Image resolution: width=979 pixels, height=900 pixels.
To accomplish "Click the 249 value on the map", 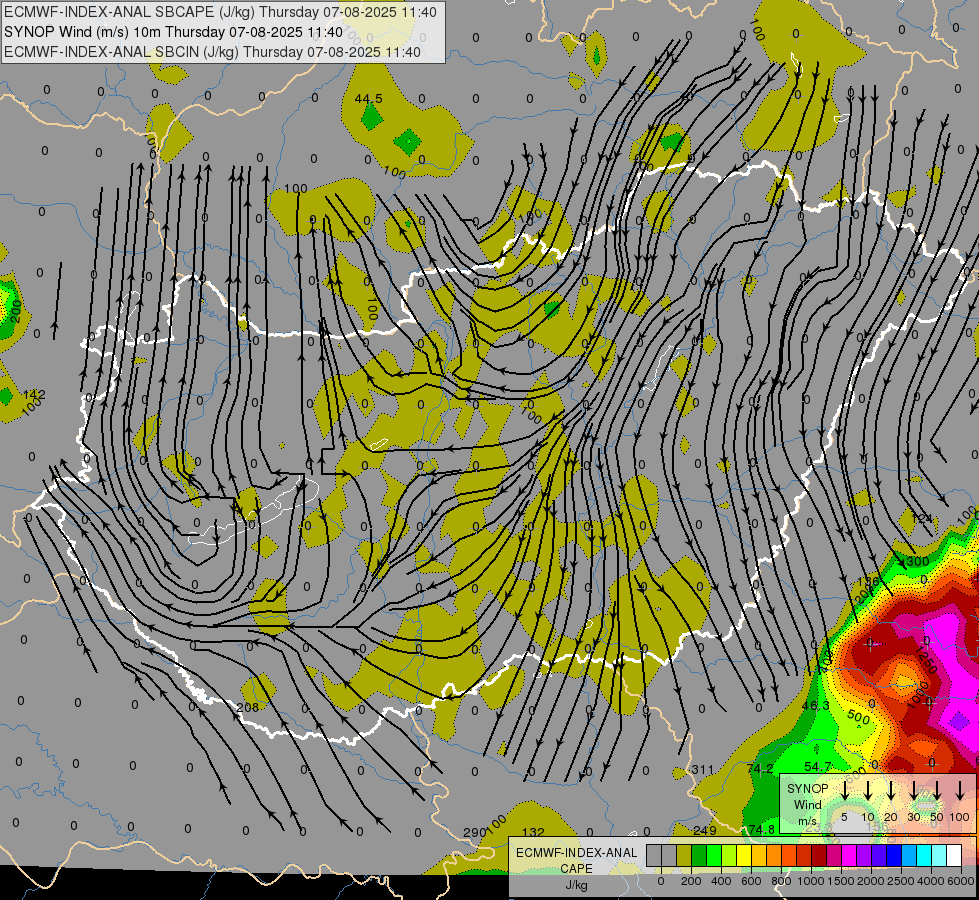I will click(x=705, y=830).
